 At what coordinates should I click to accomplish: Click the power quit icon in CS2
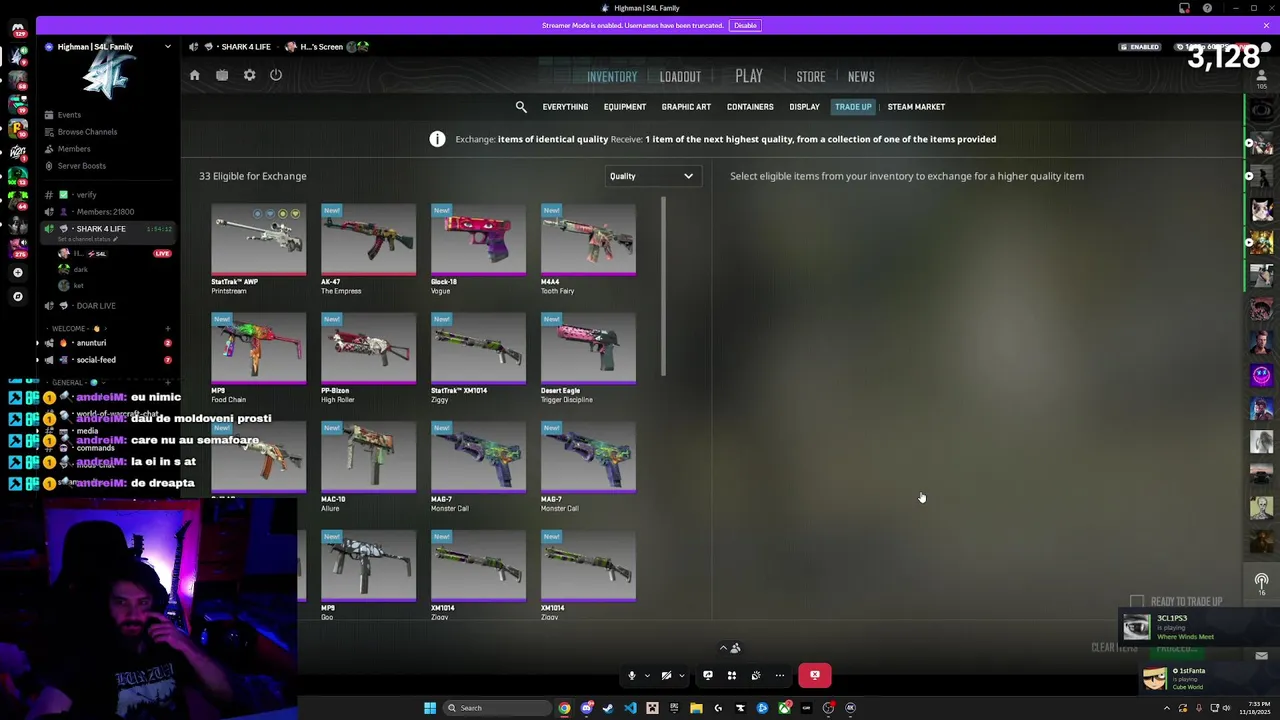[276, 75]
